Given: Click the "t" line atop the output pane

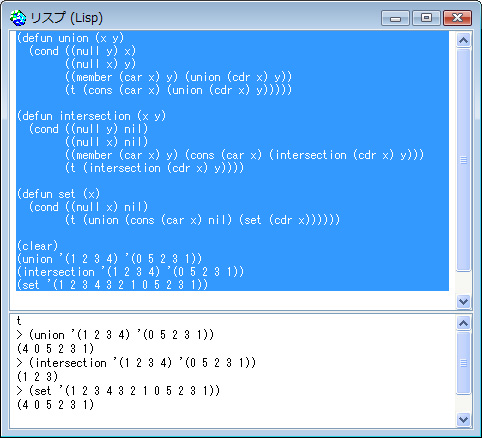Looking at the screenshot, I should coord(19,321).
